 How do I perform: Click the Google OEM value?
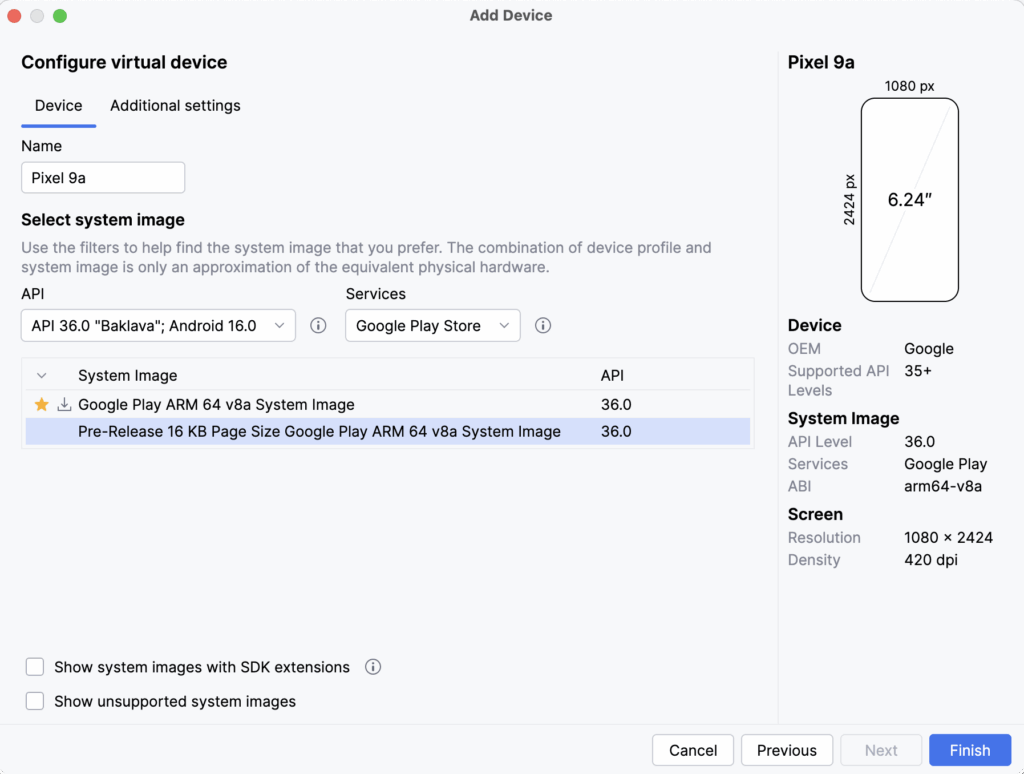929,349
